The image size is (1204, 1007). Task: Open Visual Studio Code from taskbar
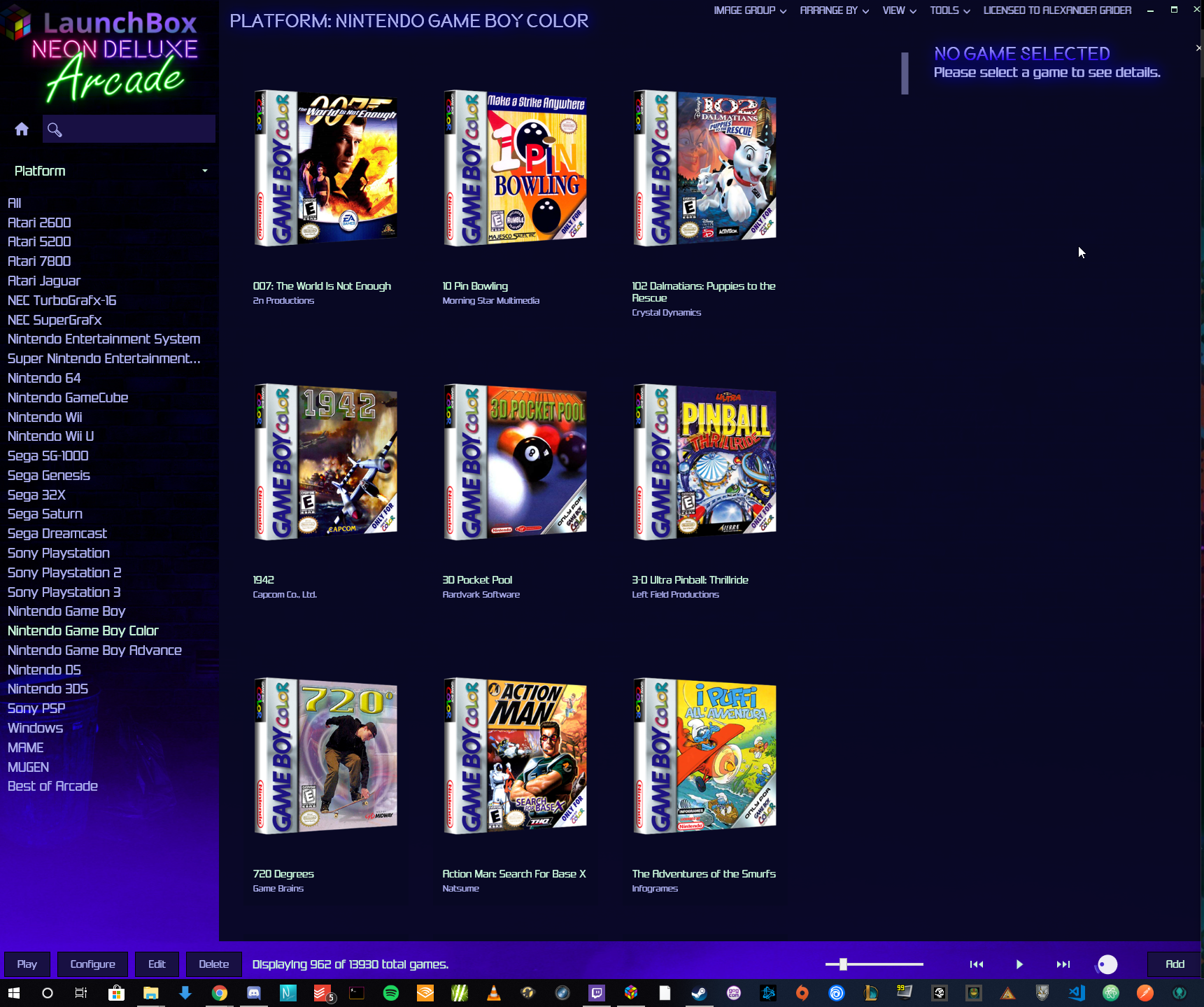click(x=1077, y=993)
